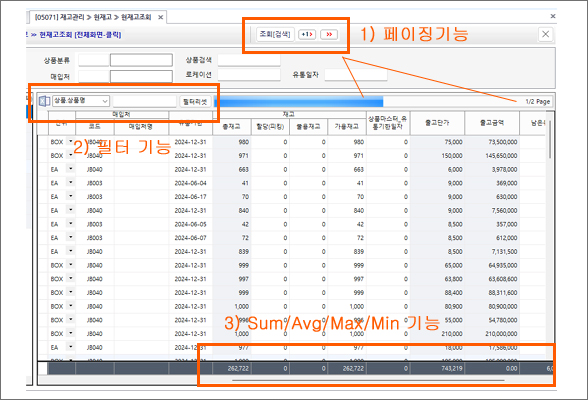Click the 262,722 sum cell under 총재고
Viewport: 588px width, 400px height.
232,369
